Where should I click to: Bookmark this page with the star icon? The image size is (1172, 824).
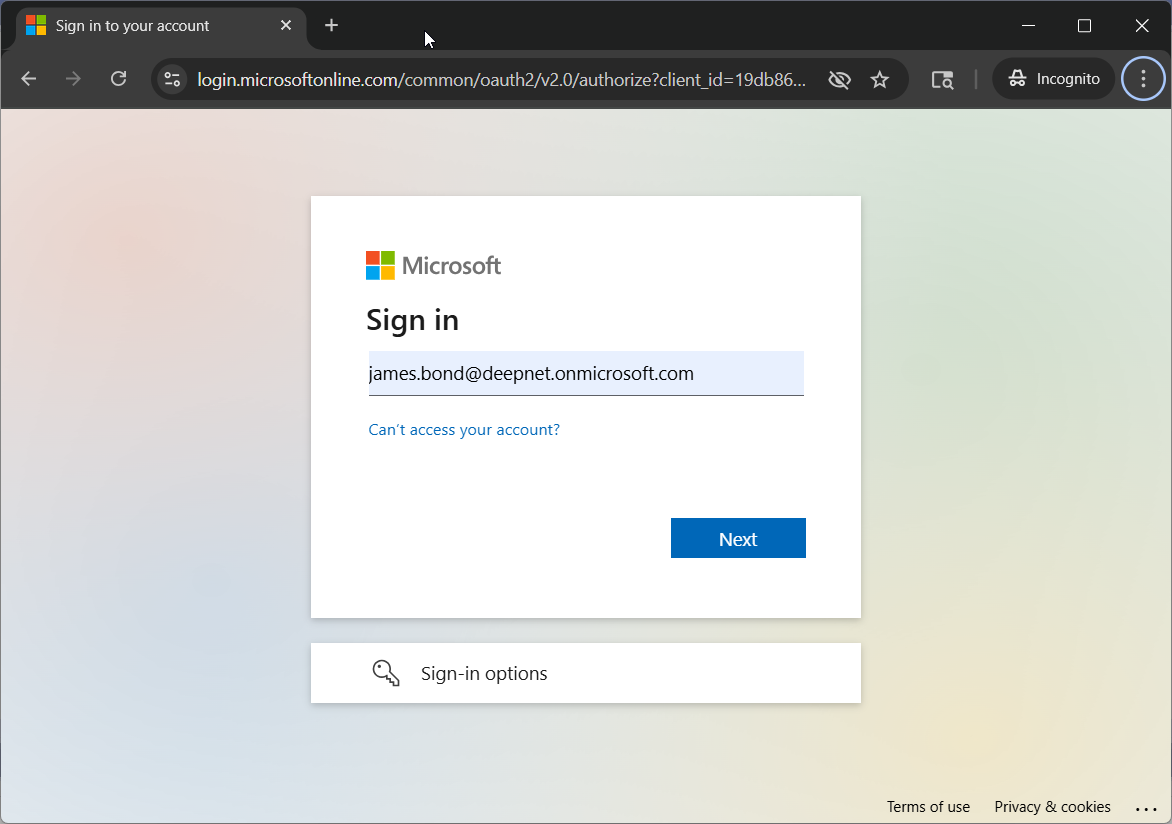(880, 79)
